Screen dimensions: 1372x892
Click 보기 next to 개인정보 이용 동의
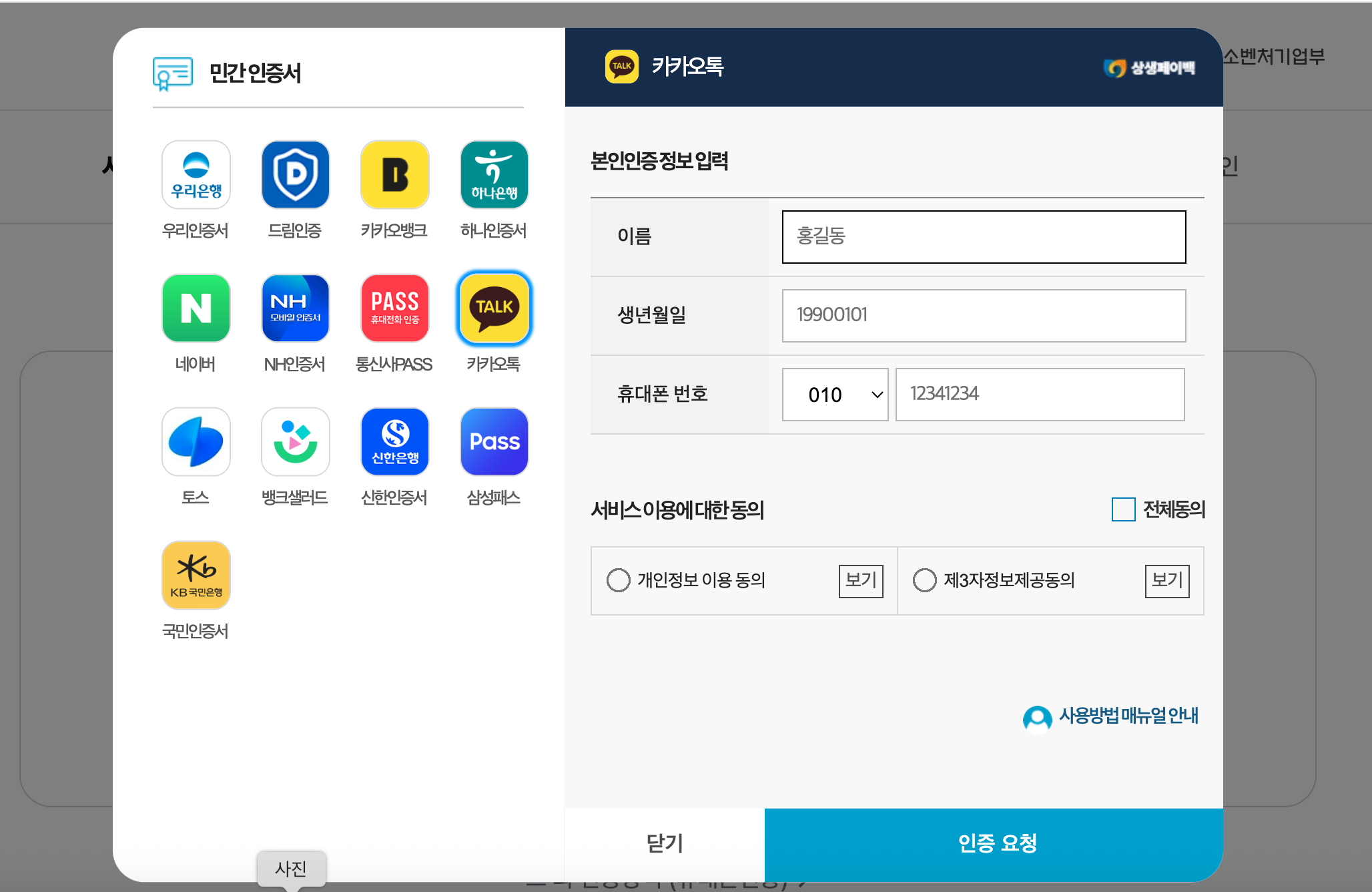(x=860, y=581)
